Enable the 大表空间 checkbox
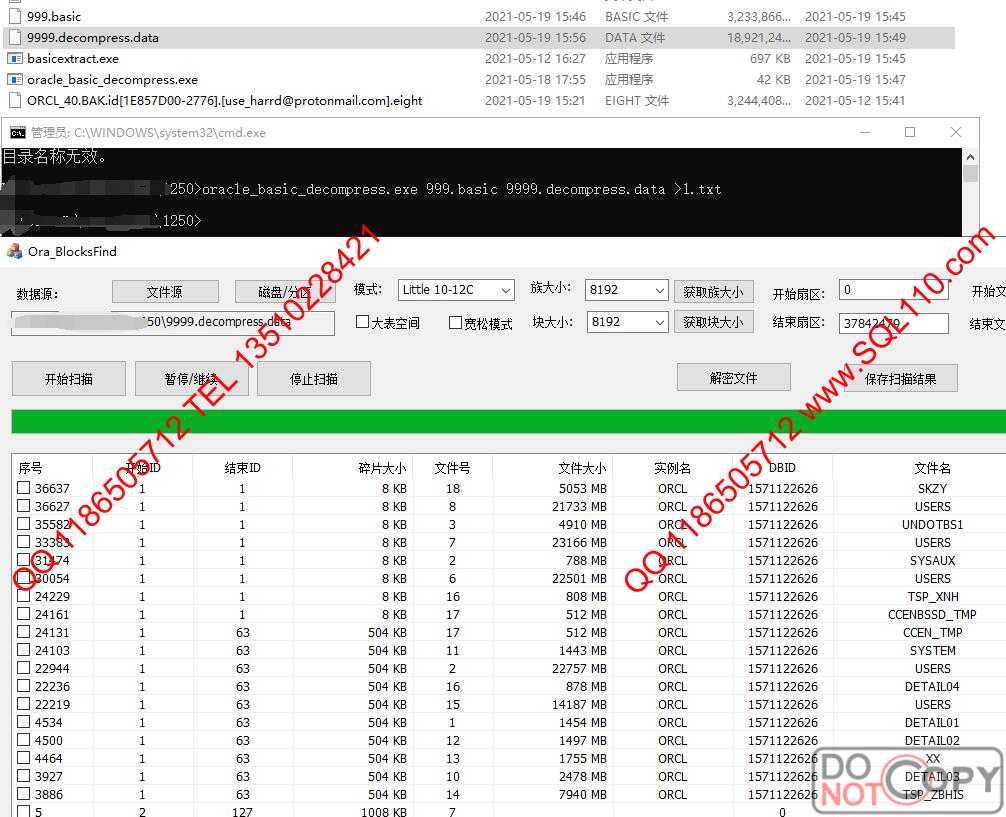This screenshot has width=1006, height=817. click(x=363, y=323)
